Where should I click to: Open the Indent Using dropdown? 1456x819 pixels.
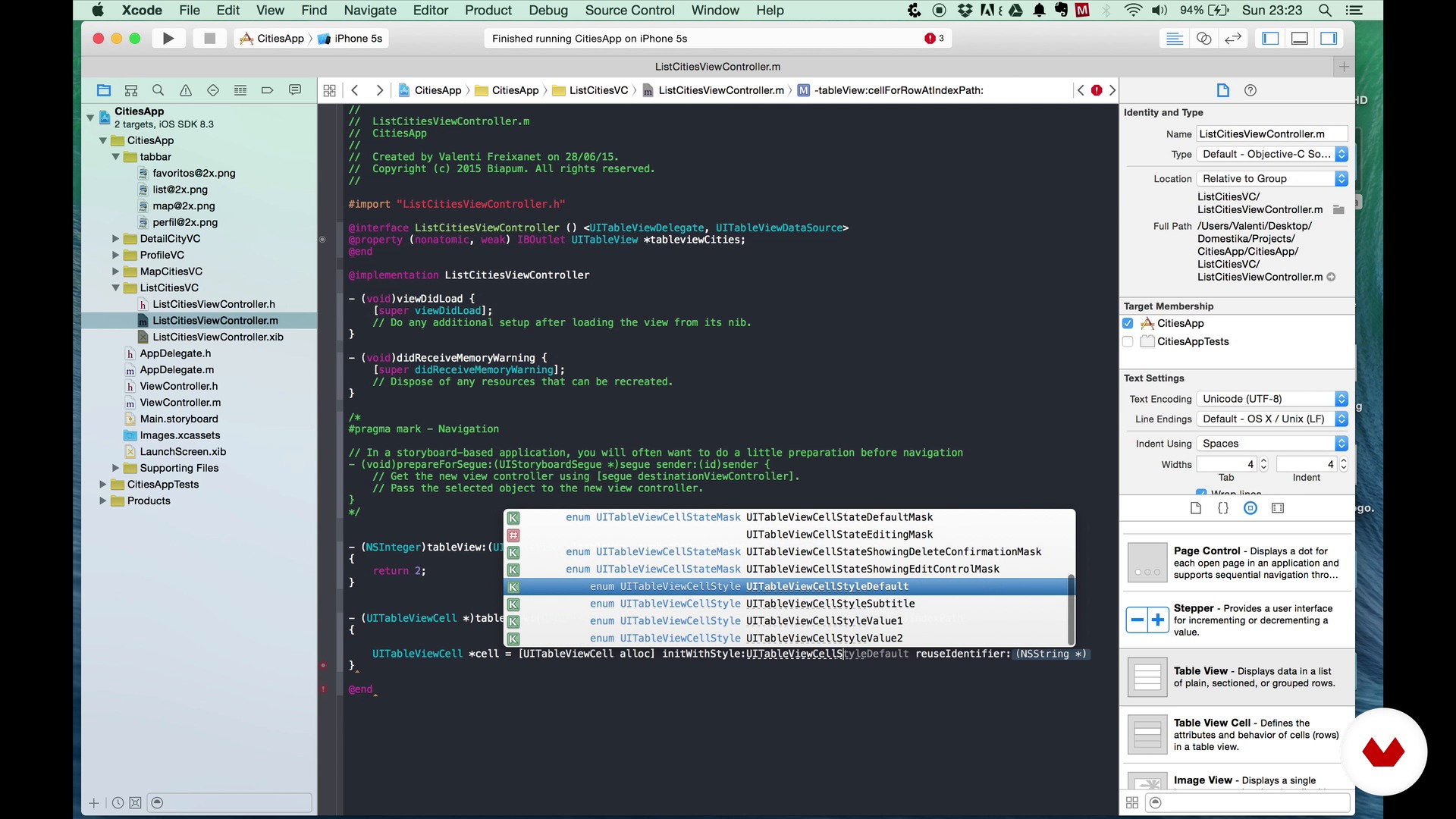(x=1272, y=444)
